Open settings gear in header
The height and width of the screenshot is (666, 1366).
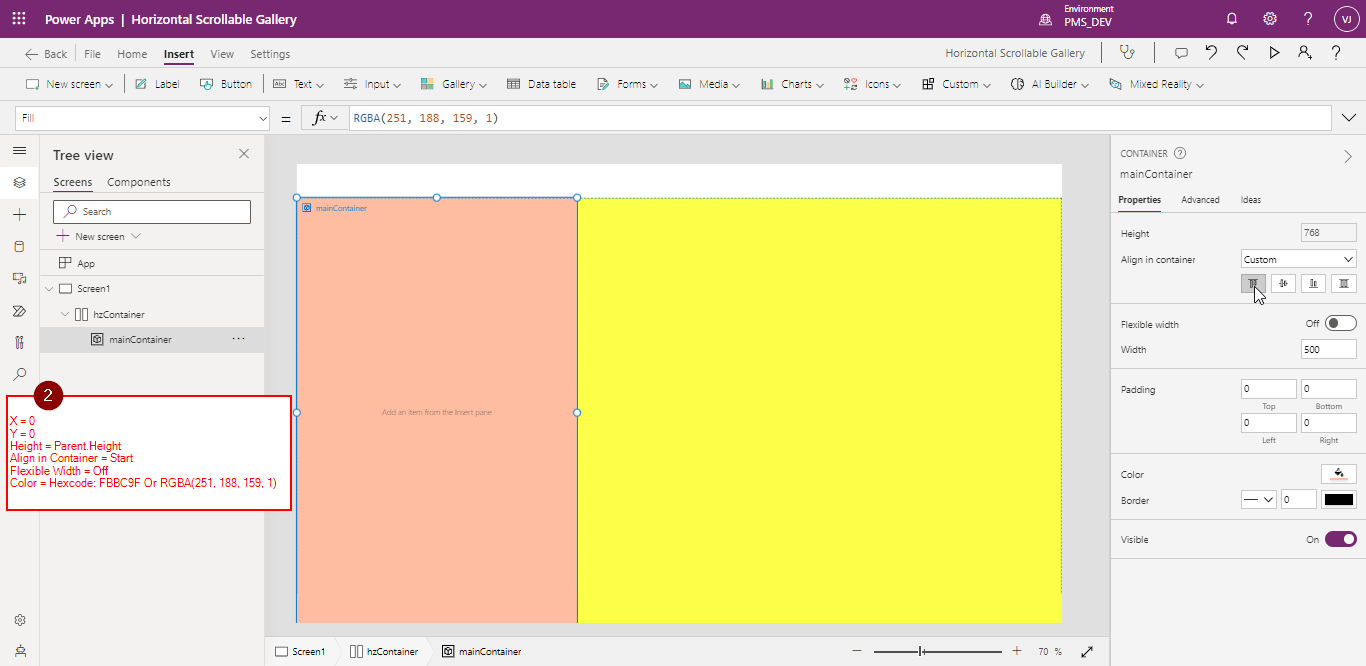tap(1270, 19)
